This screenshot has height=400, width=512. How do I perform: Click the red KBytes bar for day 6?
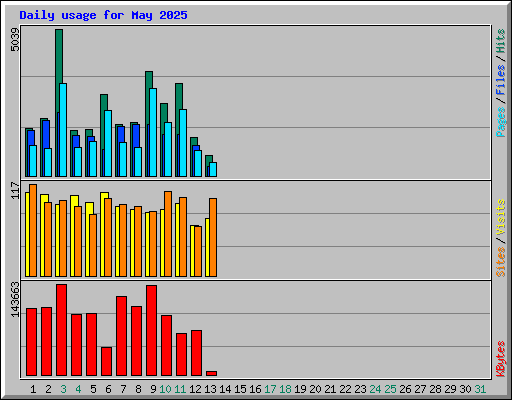pos(106,361)
